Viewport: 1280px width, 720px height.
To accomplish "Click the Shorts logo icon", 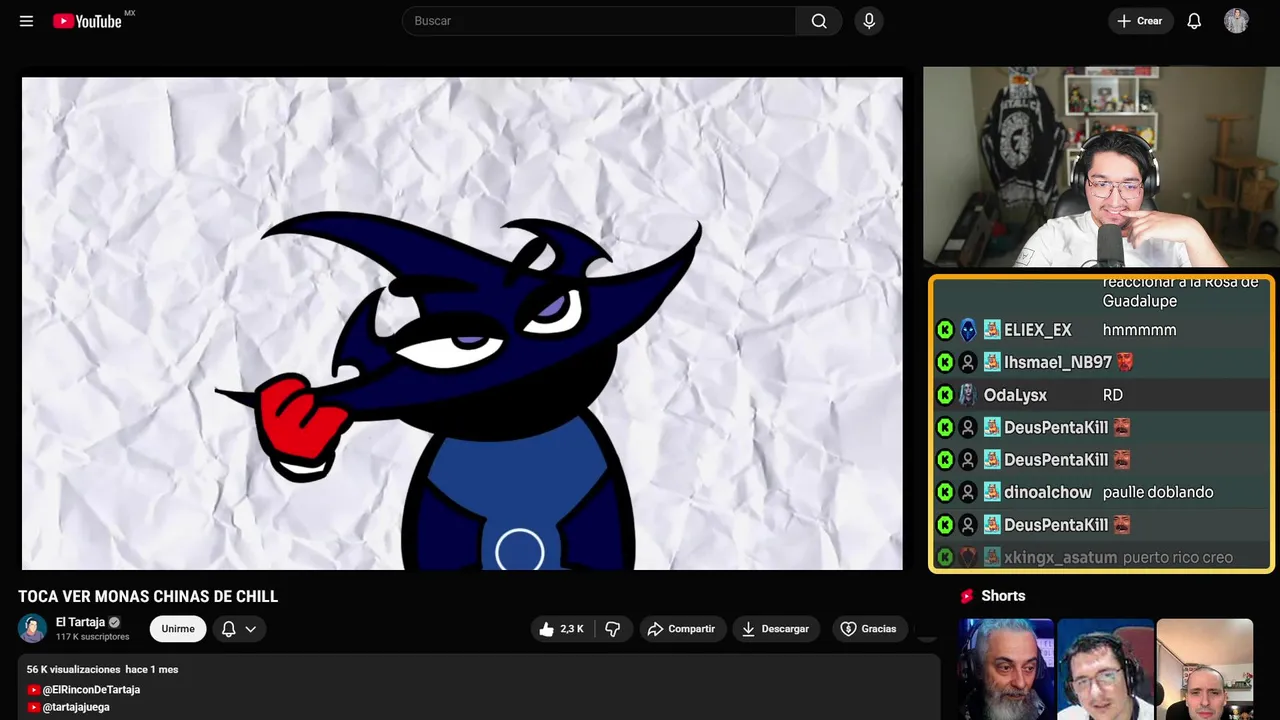I will 967,596.
